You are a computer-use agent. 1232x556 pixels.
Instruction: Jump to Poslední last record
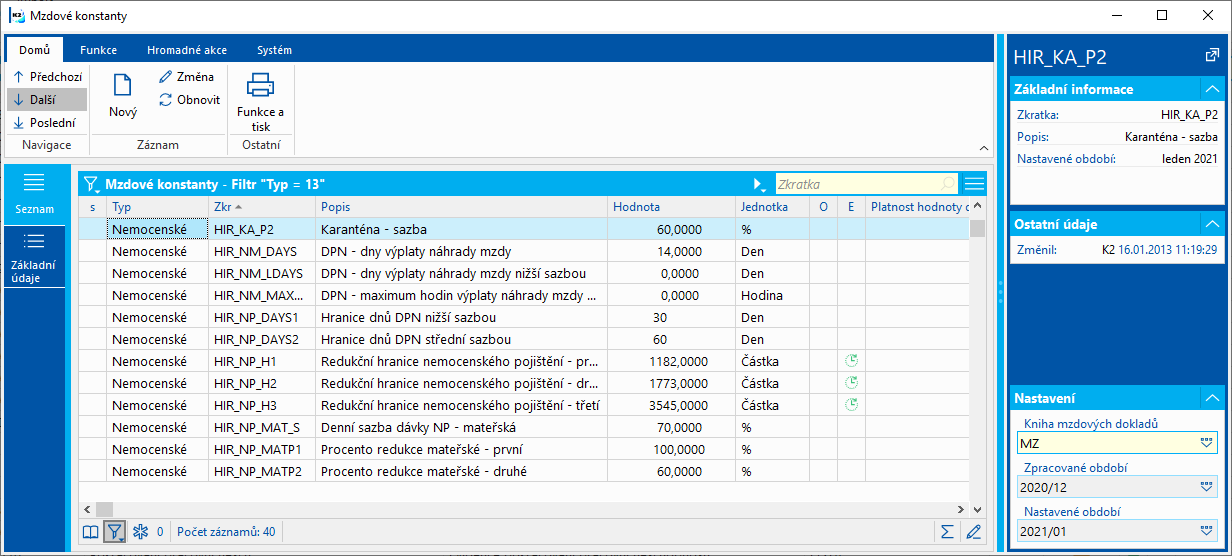click(x=46, y=123)
